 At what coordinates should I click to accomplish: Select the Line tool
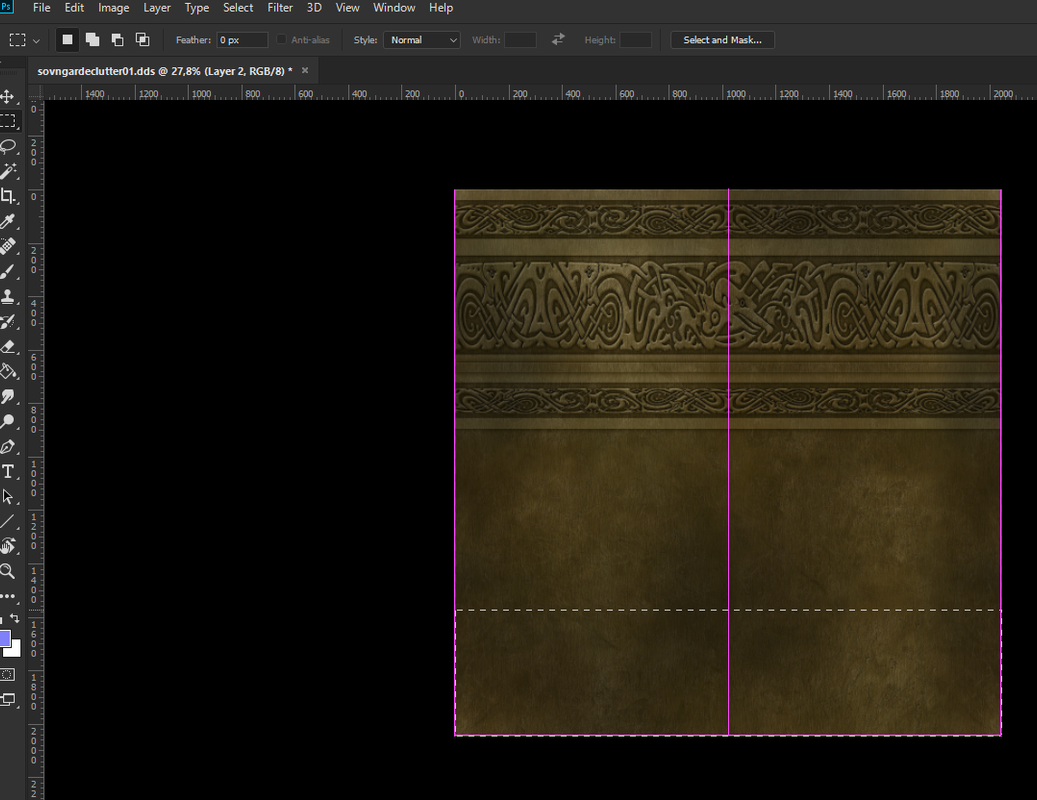pos(8,522)
